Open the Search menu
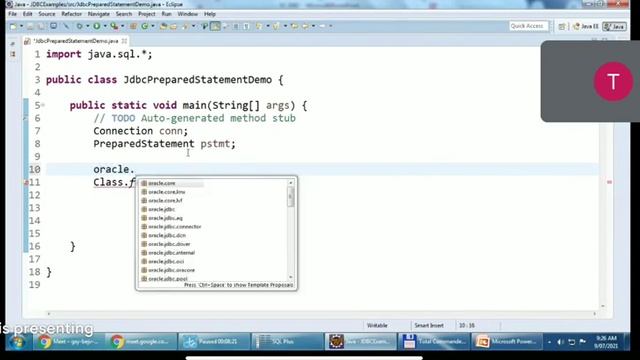 (x=124, y=14)
